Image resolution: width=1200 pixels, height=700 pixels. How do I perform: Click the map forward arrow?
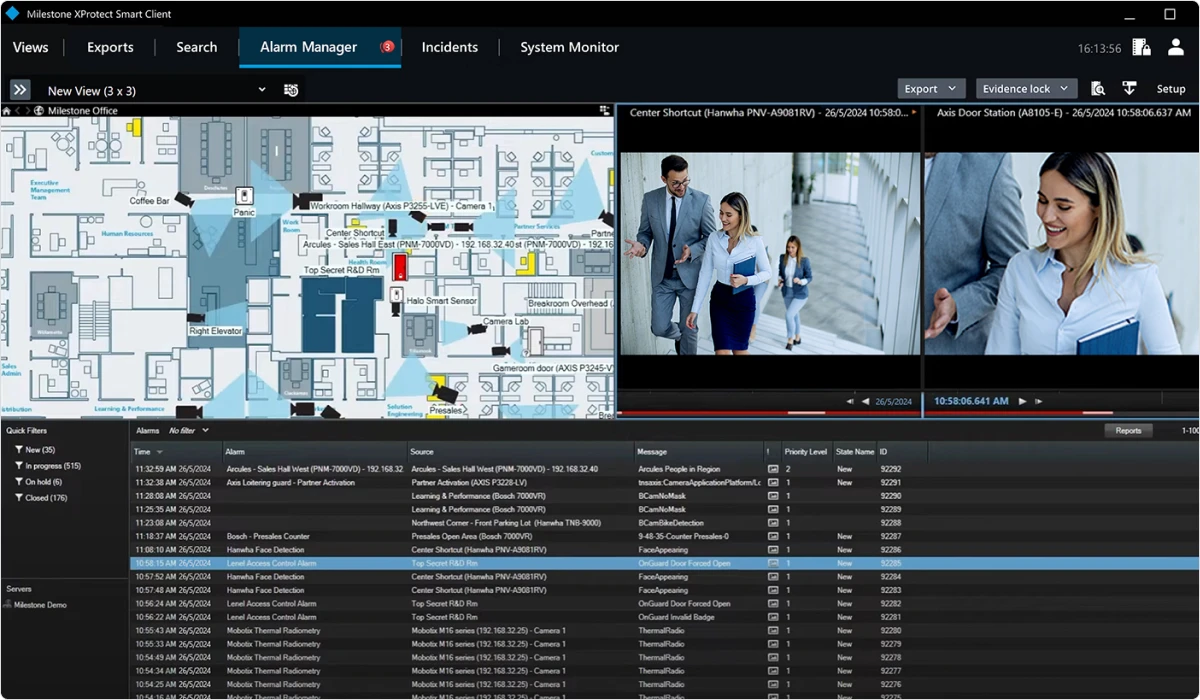[27, 111]
